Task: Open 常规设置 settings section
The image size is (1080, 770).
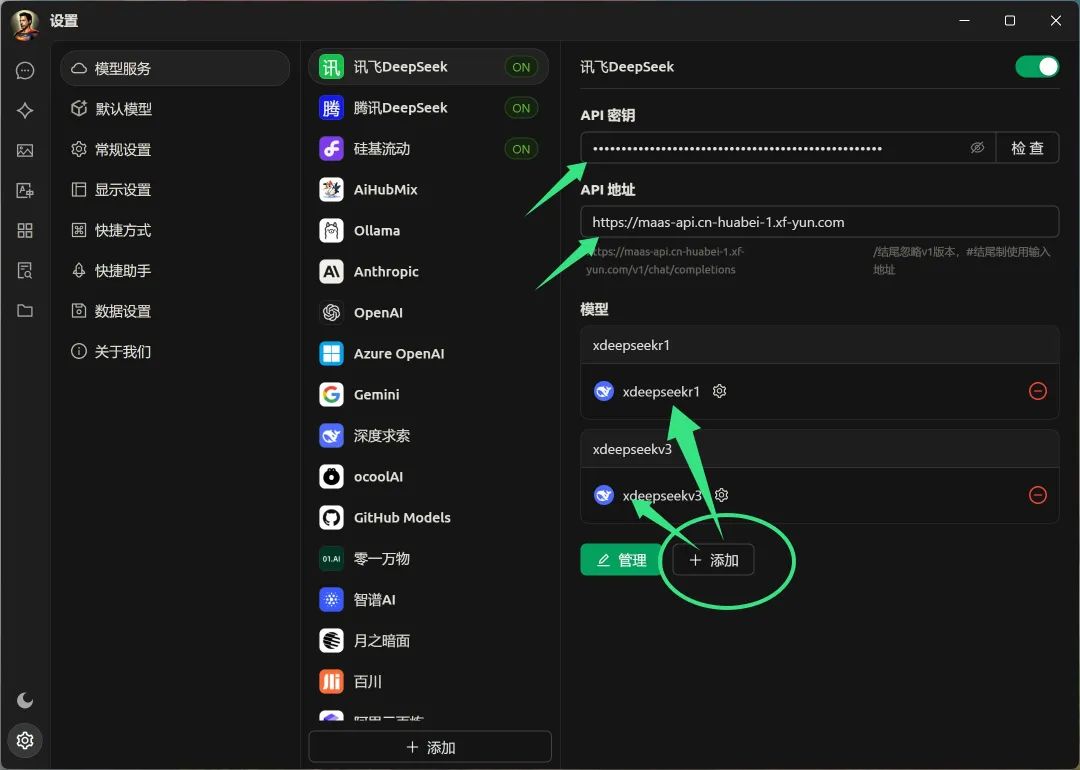Action: 175,149
